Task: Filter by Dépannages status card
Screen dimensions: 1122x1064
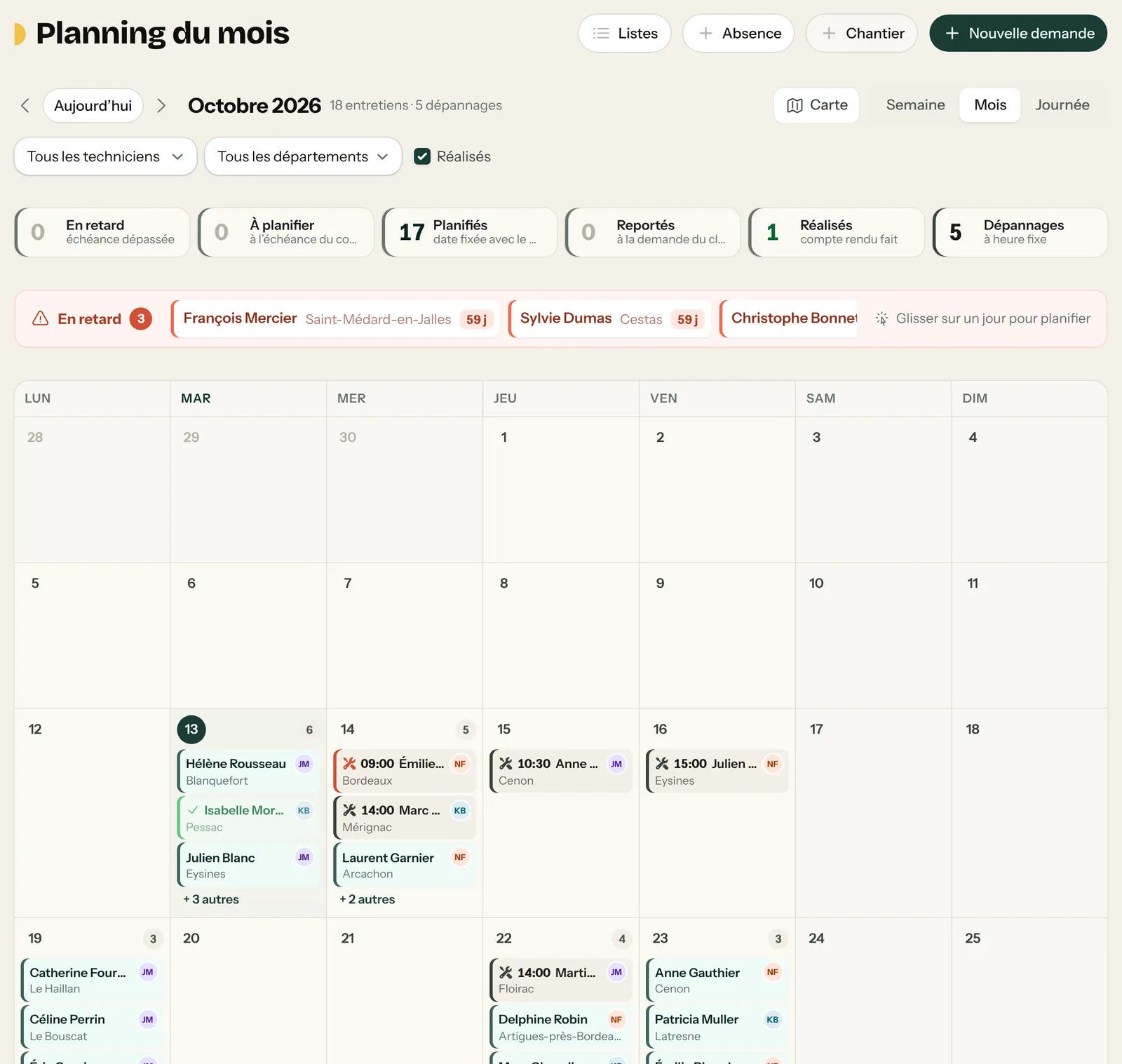Action: coord(1020,232)
